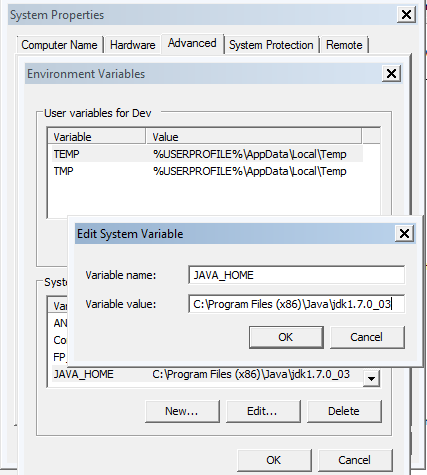Image resolution: width=427 pixels, height=475 pixels.
Task: Click OK in Environment Variables dialog
Action: pos(274,460)
